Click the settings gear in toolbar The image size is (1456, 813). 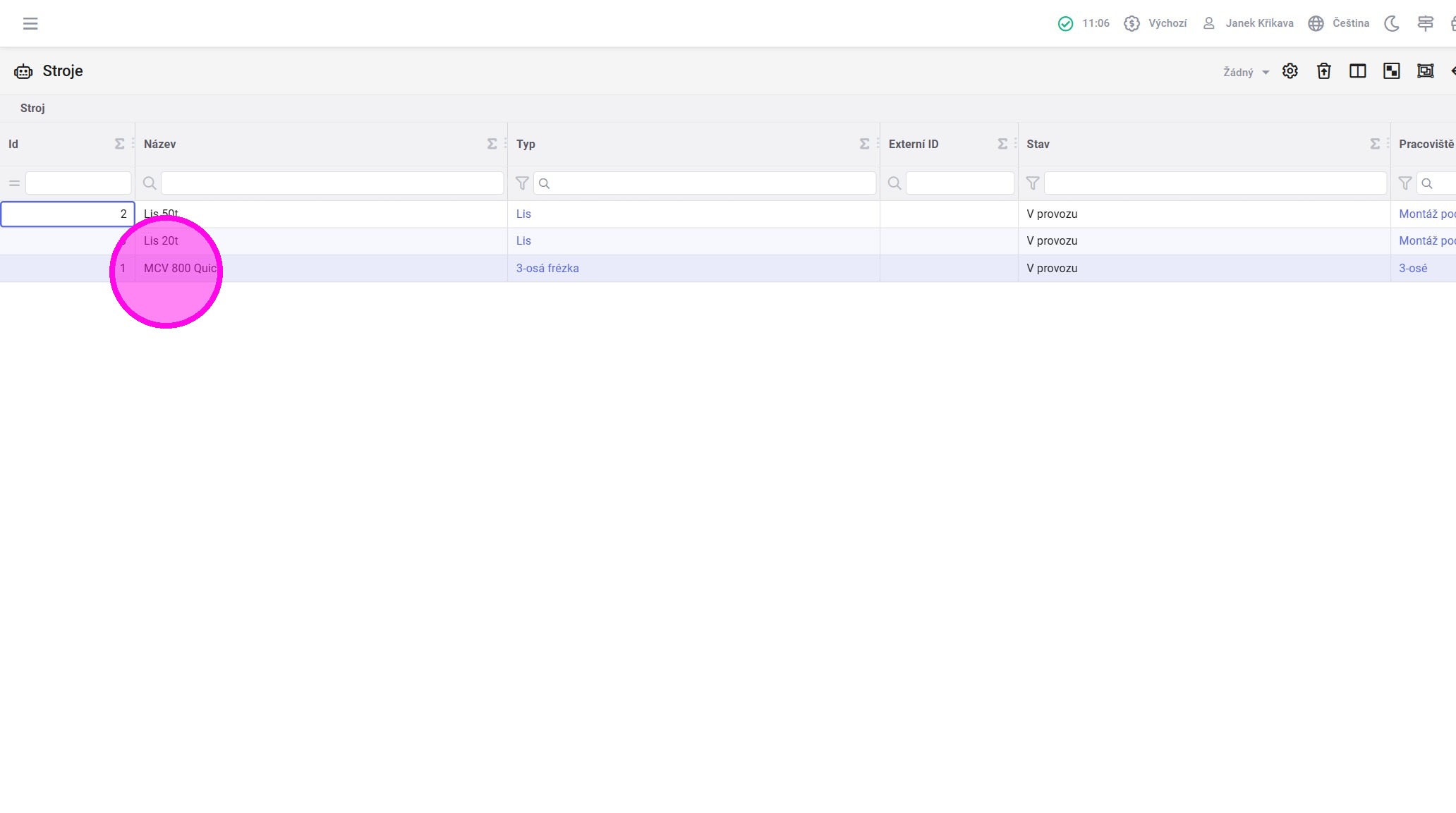[1290, 71]
